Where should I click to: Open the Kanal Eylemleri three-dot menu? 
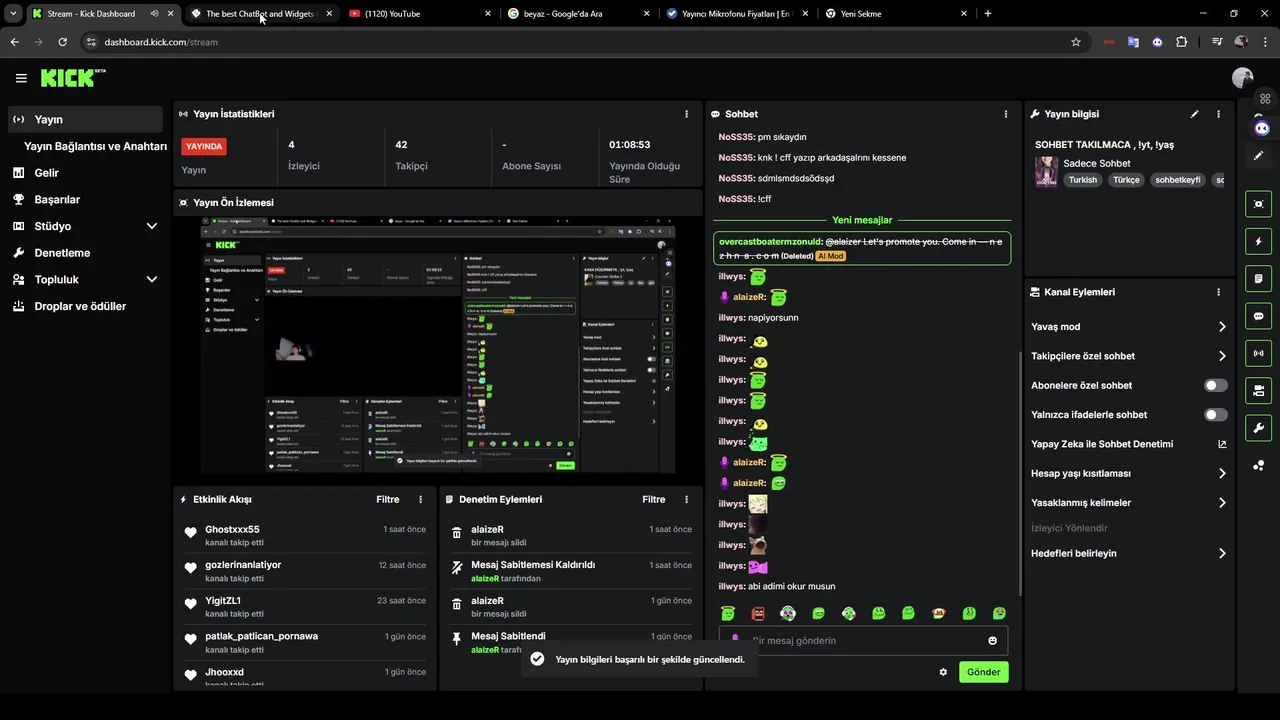[1218, 292]
